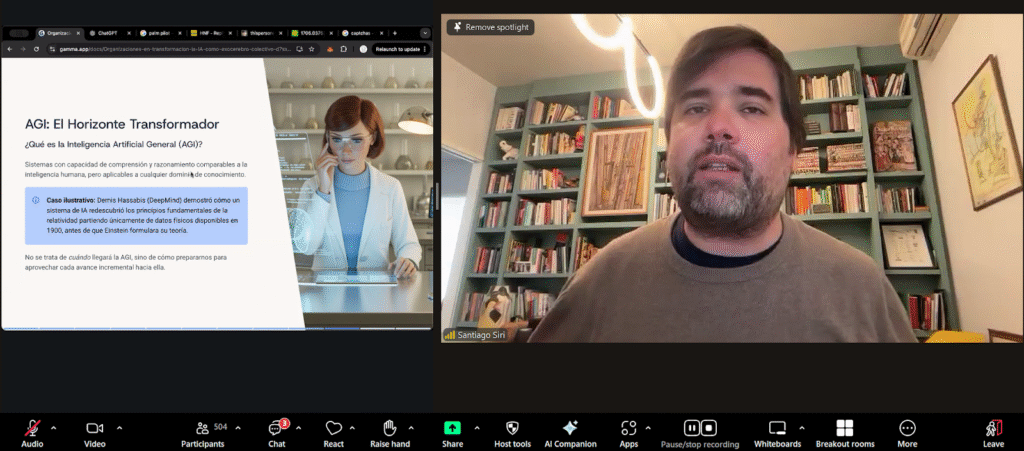Open the Participants panel
The width and height of the screenshot is (1024, 451).
[202, 428]
